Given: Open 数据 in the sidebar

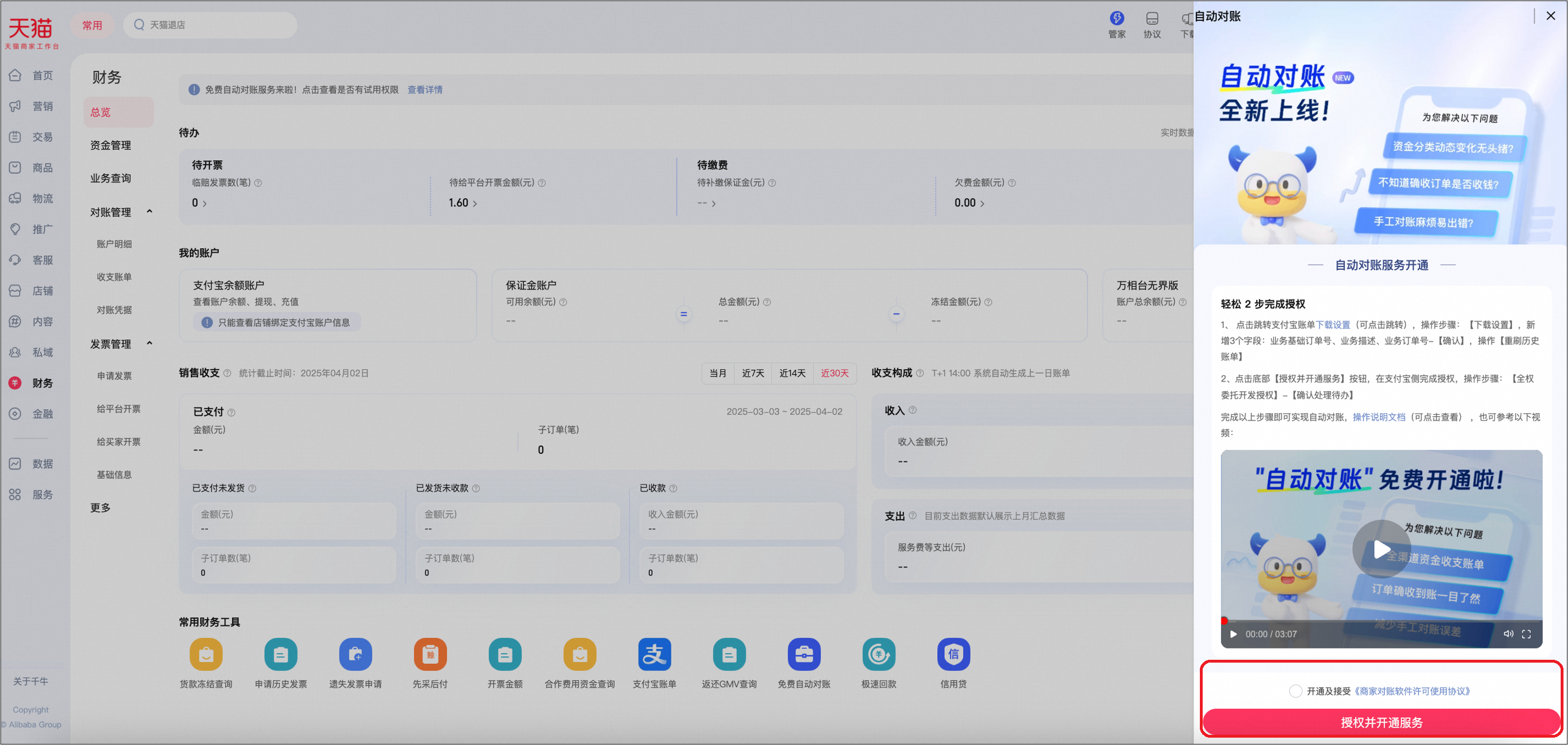Looking at the screenshot, I should [31, 464].
